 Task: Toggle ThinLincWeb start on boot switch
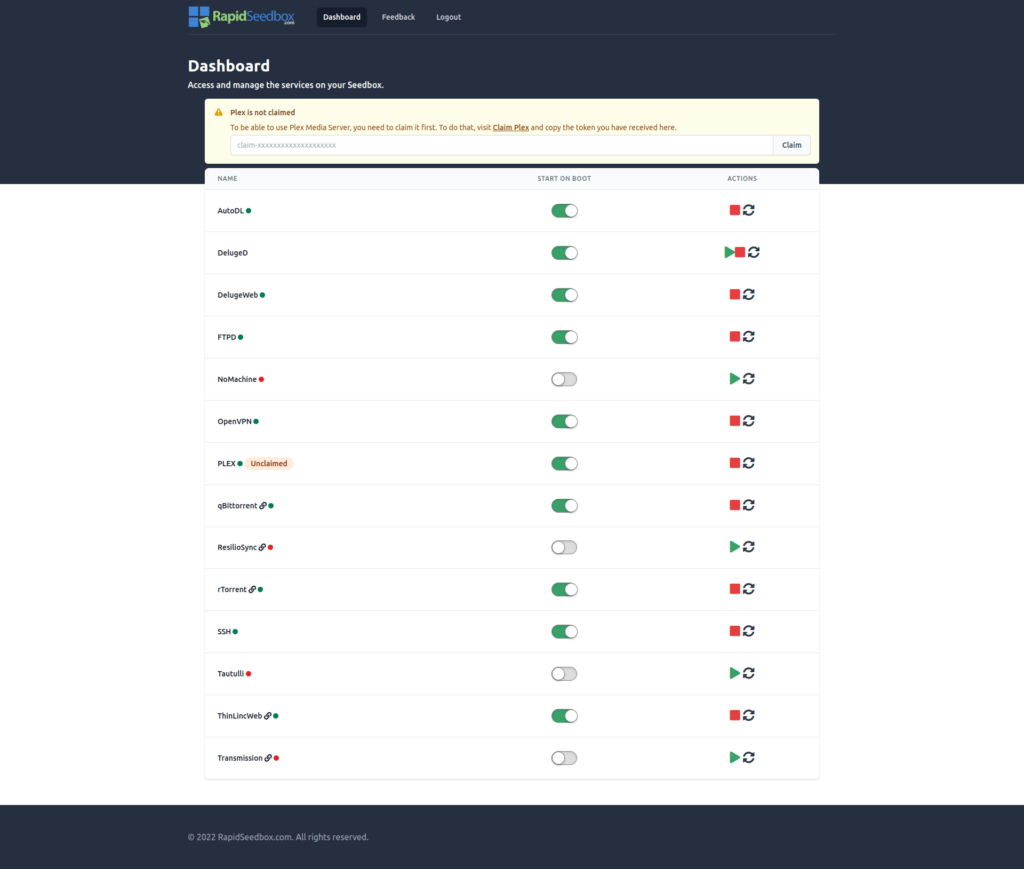click(x=564, y=716)
